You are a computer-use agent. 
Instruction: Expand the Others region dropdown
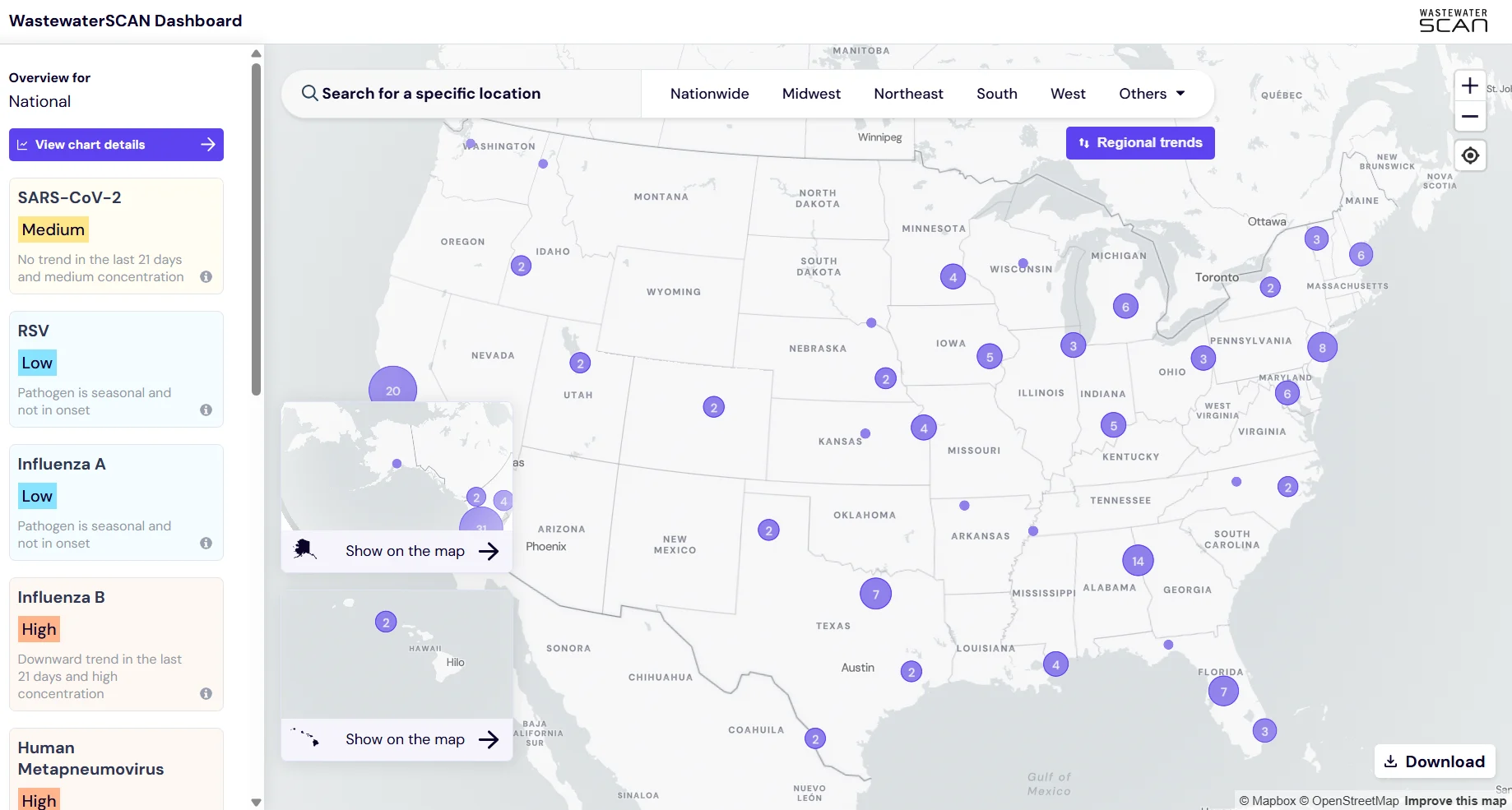click(1152, 94)
